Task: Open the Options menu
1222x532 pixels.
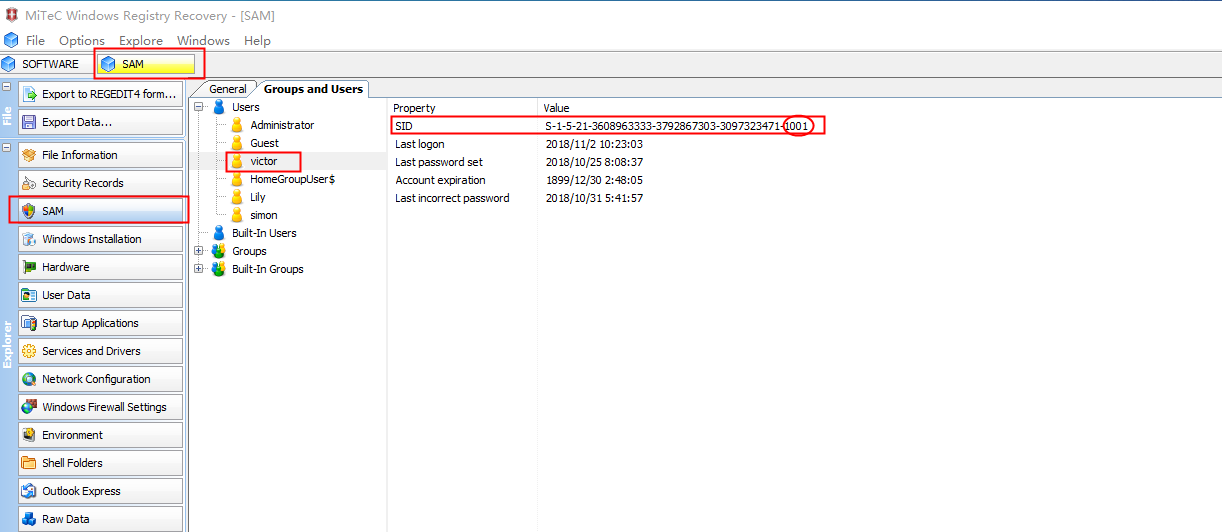Action: point(82,41)
